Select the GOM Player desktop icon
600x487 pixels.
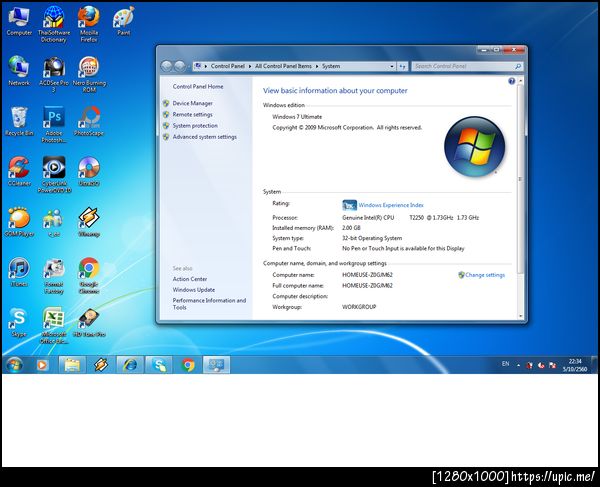pyautogui.click(x=19, y=222)
